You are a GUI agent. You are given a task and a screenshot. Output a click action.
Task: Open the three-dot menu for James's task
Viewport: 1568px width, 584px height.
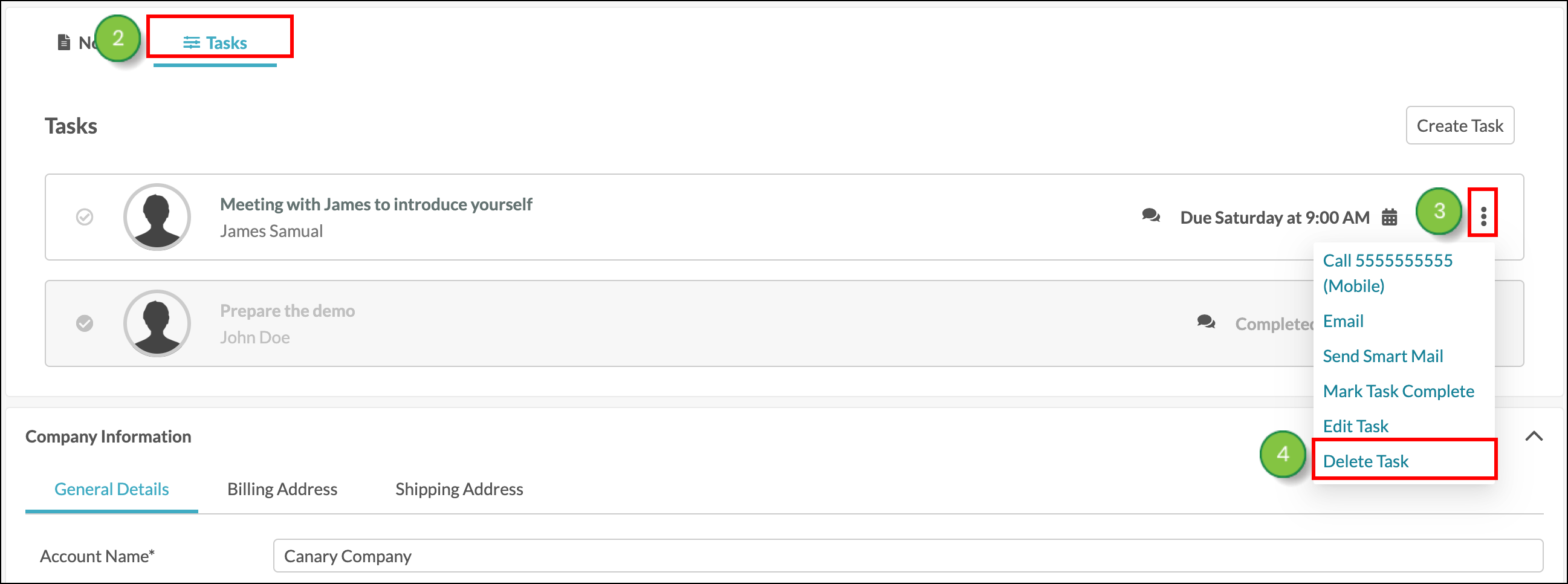click(x=1483, y=216)
